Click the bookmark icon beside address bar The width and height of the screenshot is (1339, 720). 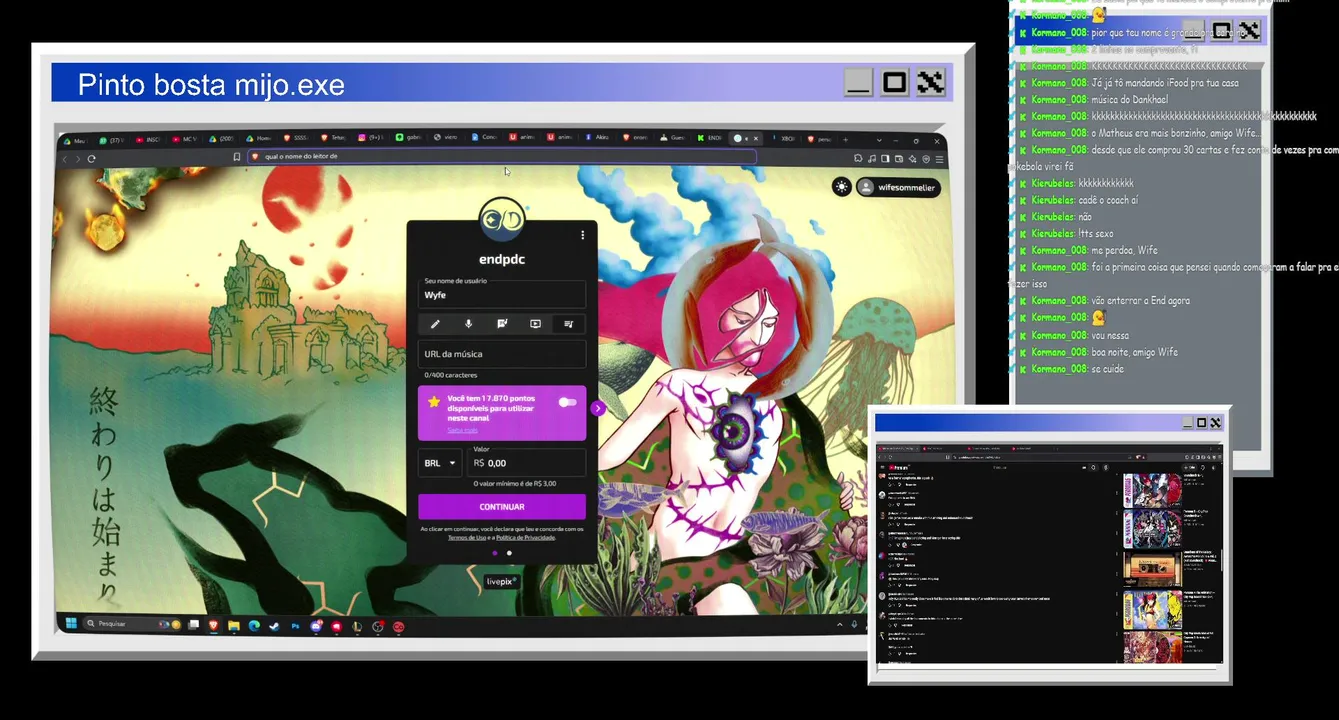tap(237, 157)
